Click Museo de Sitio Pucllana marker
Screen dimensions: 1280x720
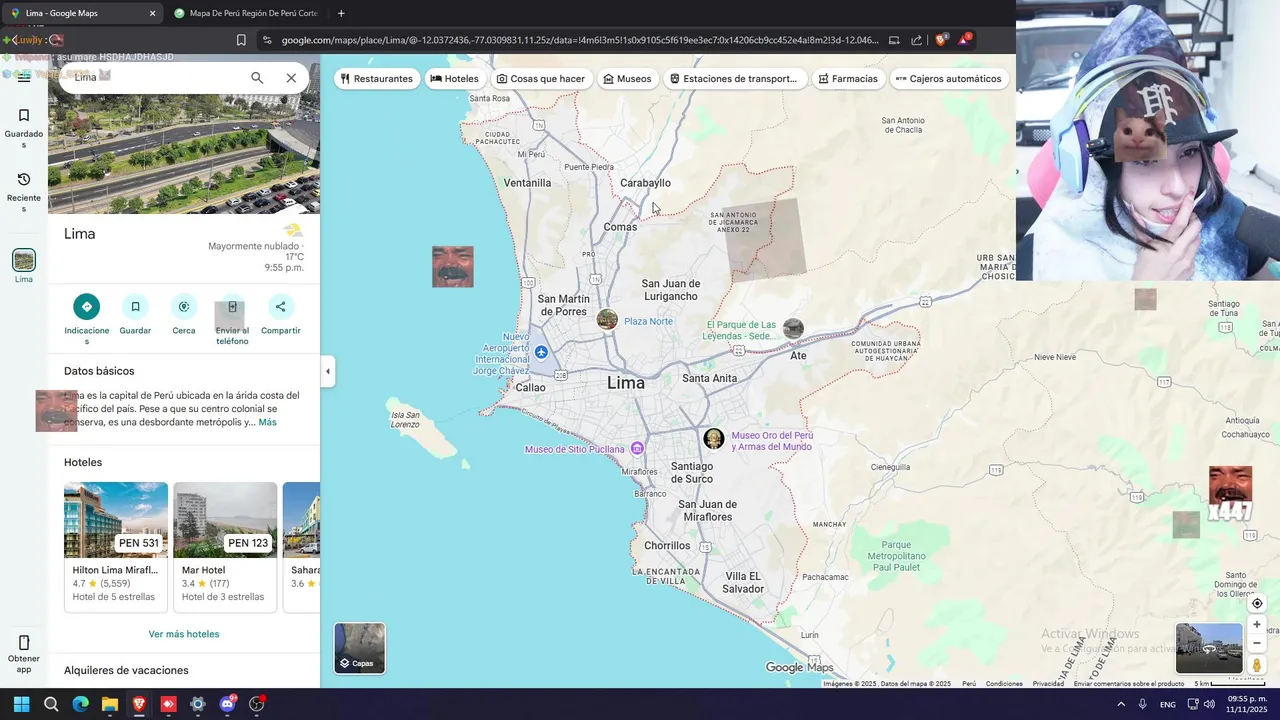(637, 449)
